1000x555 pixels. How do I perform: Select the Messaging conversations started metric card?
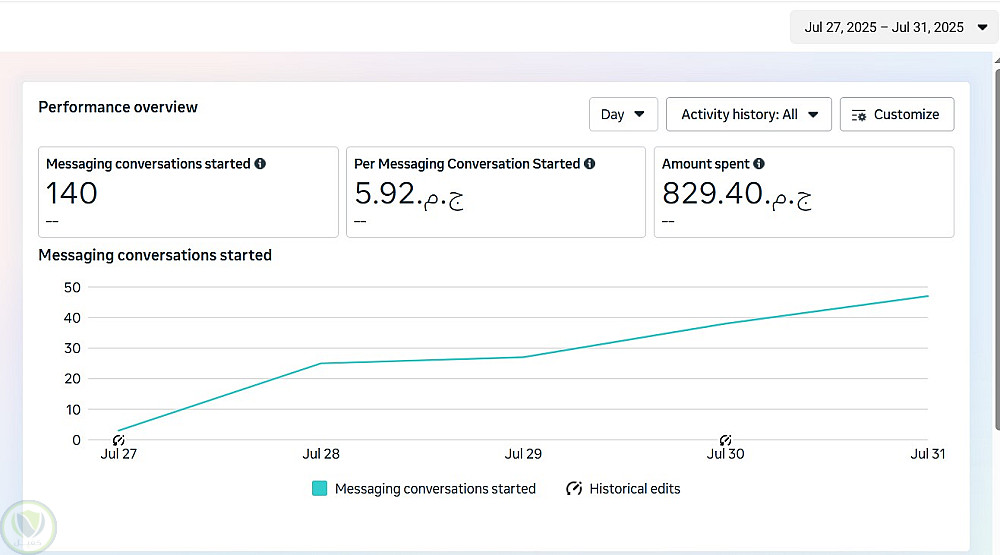(190, 192)
